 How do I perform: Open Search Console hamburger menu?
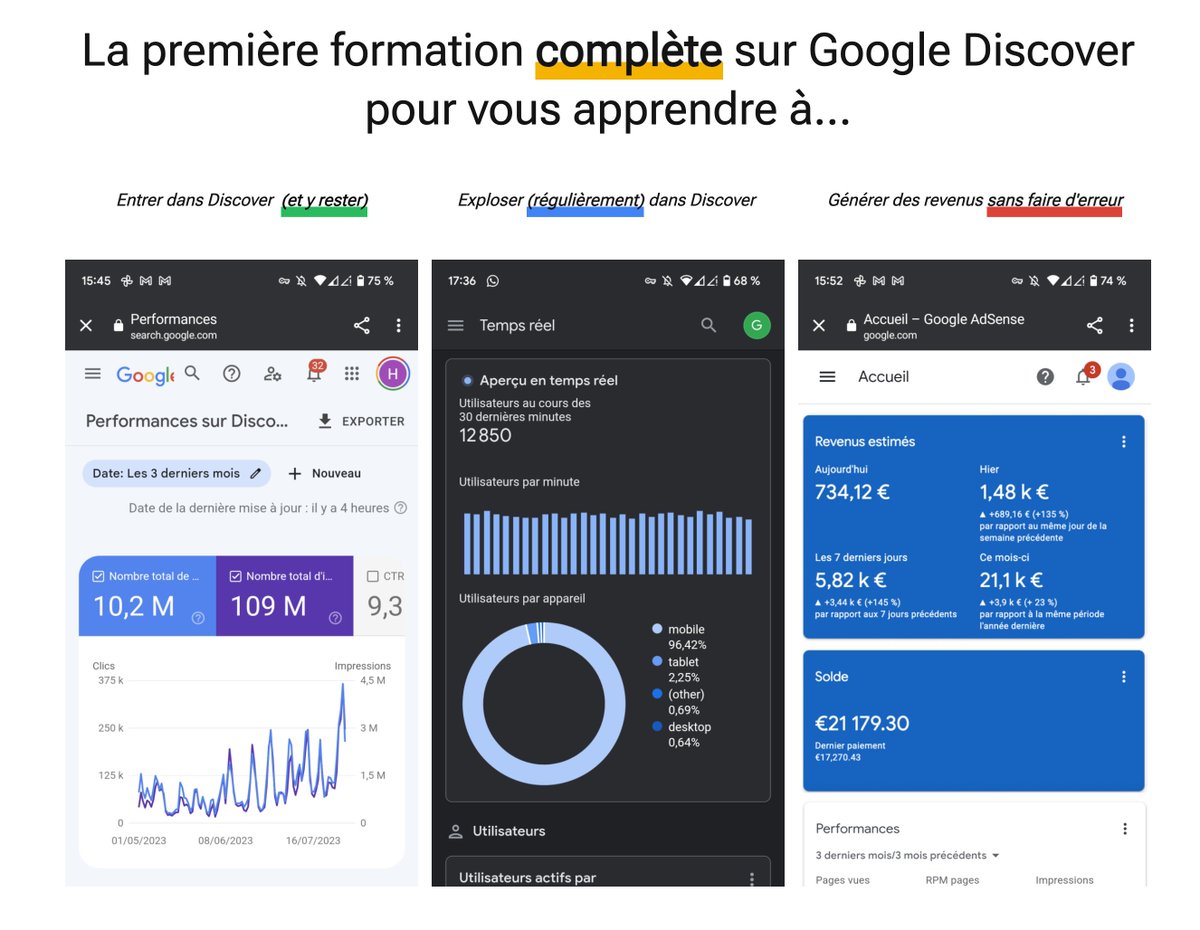click(x=93, y=373)
